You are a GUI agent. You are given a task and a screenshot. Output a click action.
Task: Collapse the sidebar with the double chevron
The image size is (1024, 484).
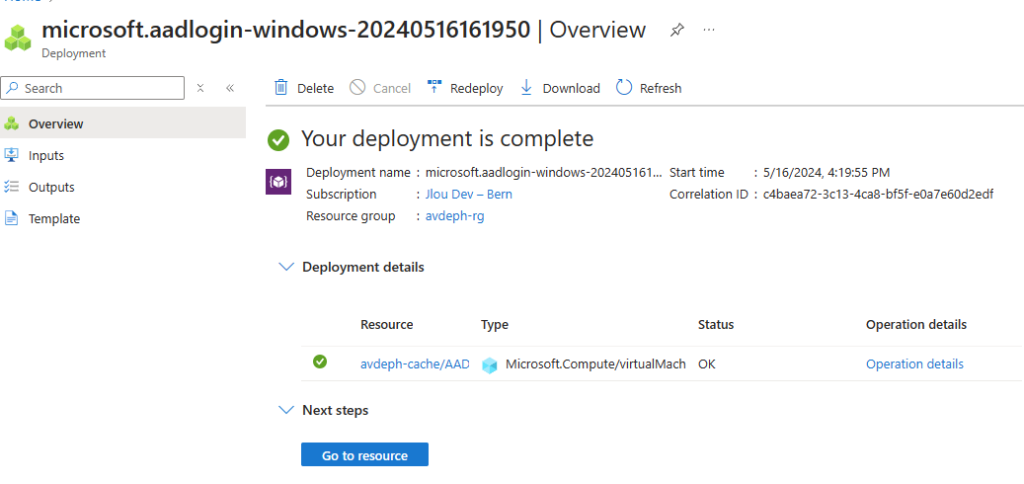point(230,88)
